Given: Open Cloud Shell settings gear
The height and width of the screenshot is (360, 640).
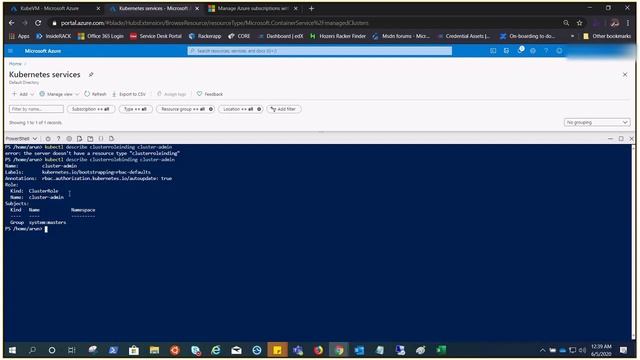Looking at the screenshot, I should point(69,139).
